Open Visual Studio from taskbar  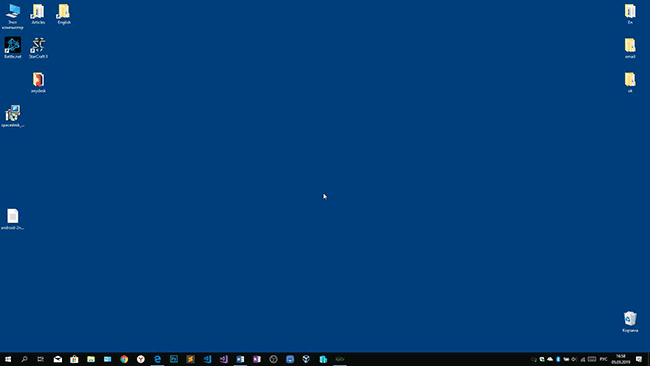(x=223, y=359)
